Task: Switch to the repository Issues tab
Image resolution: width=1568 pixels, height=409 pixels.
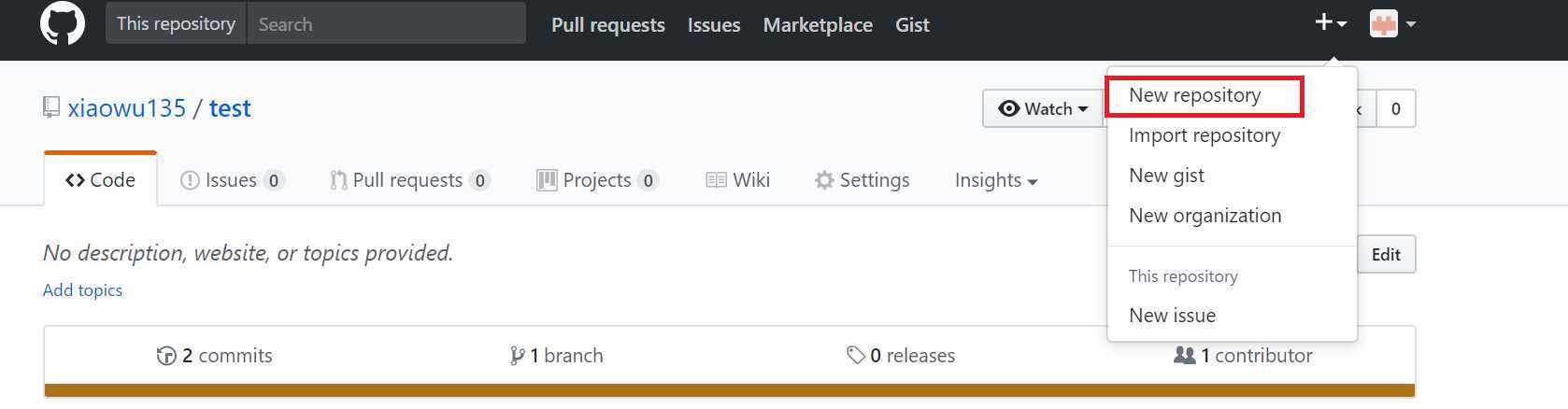Action: coord(232,180)
